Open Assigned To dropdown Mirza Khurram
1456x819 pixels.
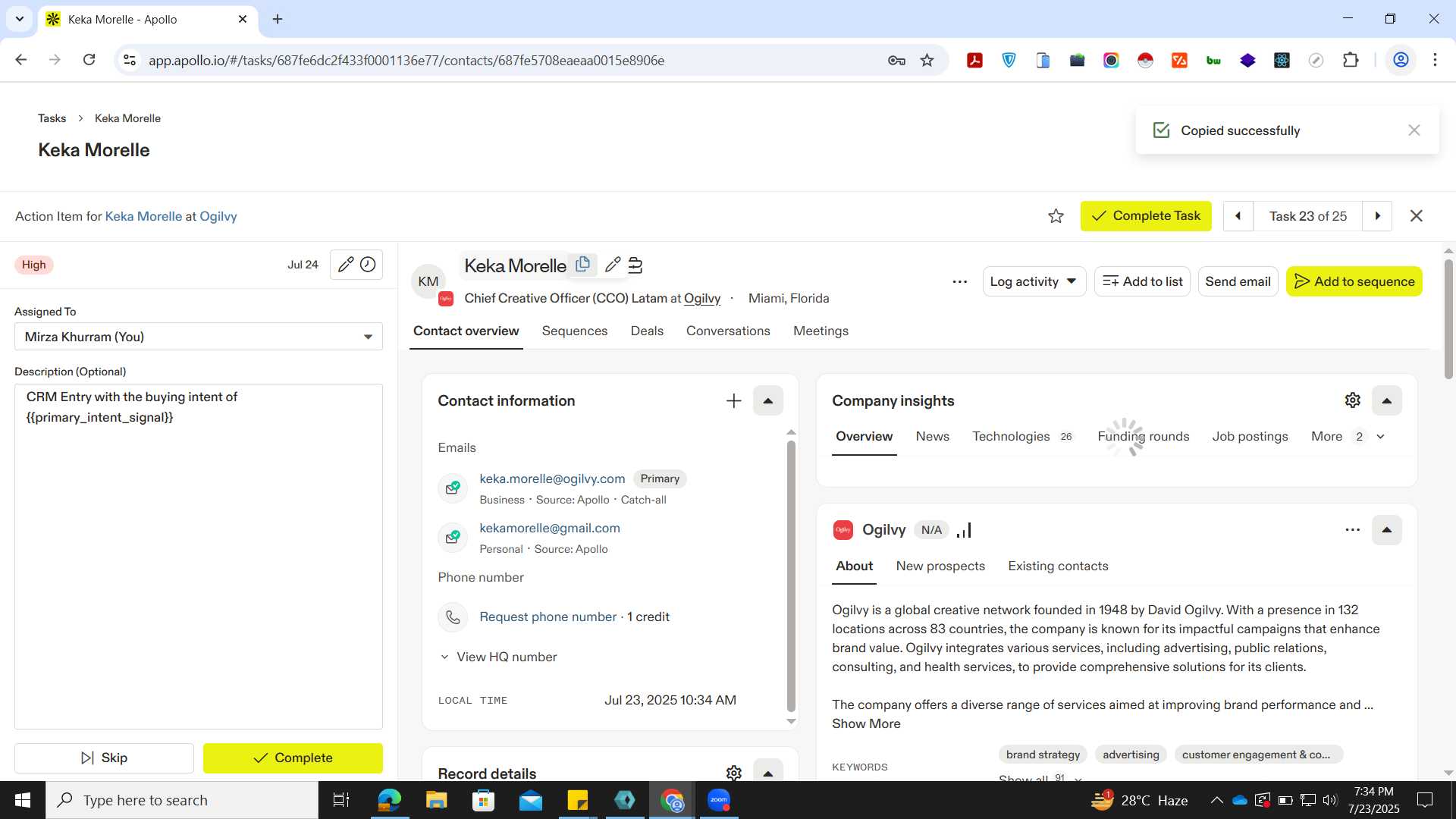point(199,337)
